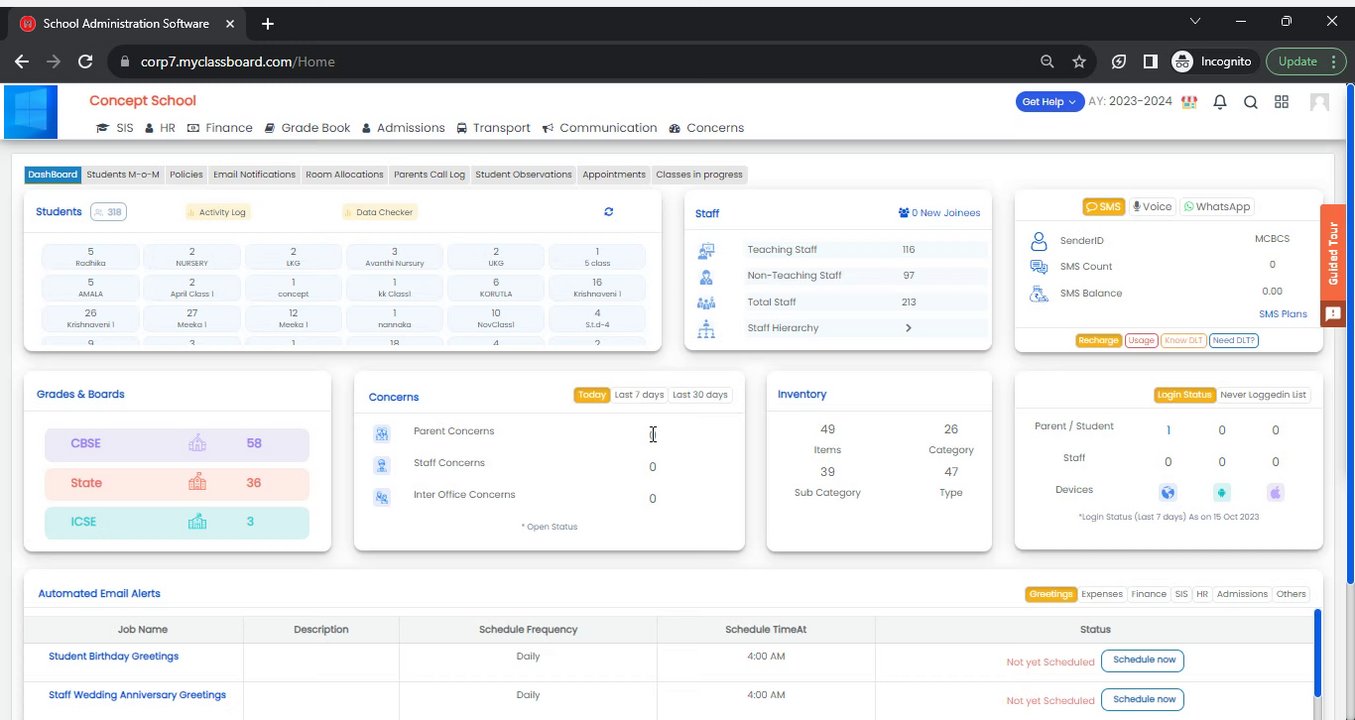Screen dimensions: 1355x720
Task: Switch concerns filter to Last 7 days
Action: (639, 395)
